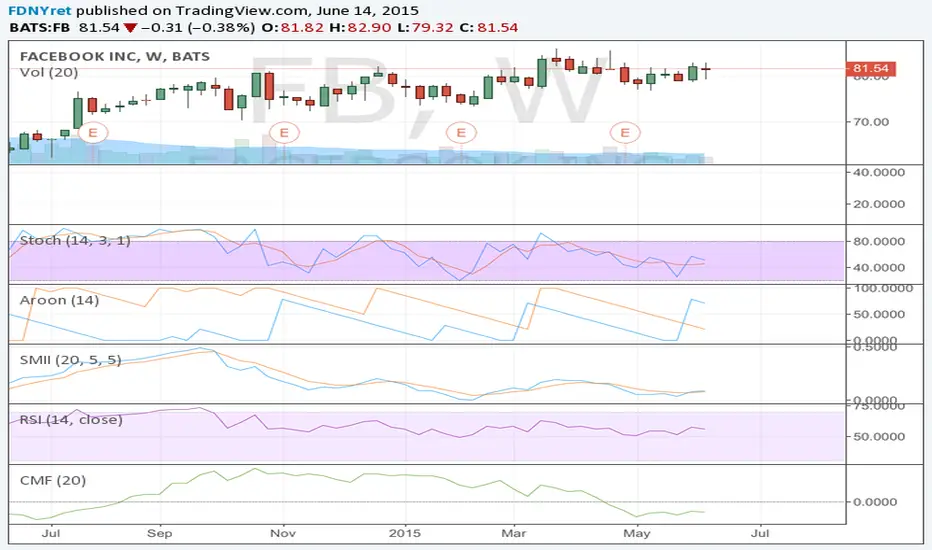
Task: Click the 50.0000 Aroon axis label
Action: 879,314
